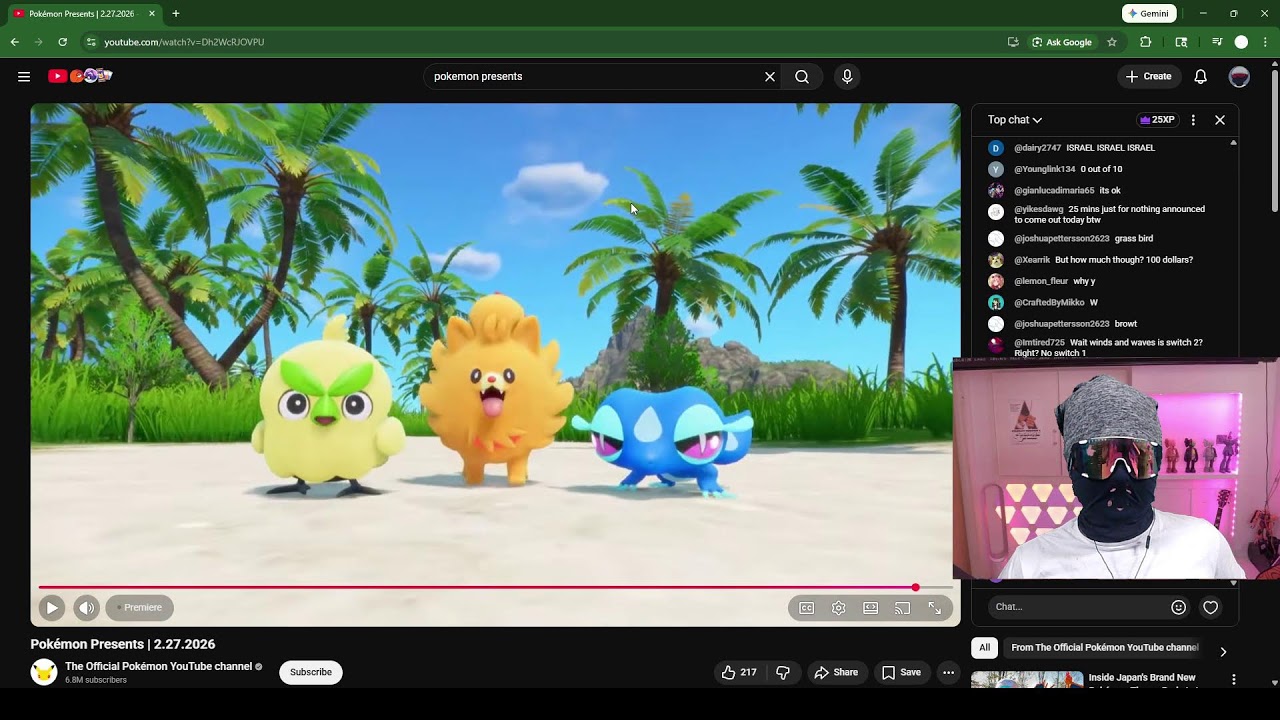
Task: Open Chrome extensions puzzle icon
Action: click(x=1146, y=42)
